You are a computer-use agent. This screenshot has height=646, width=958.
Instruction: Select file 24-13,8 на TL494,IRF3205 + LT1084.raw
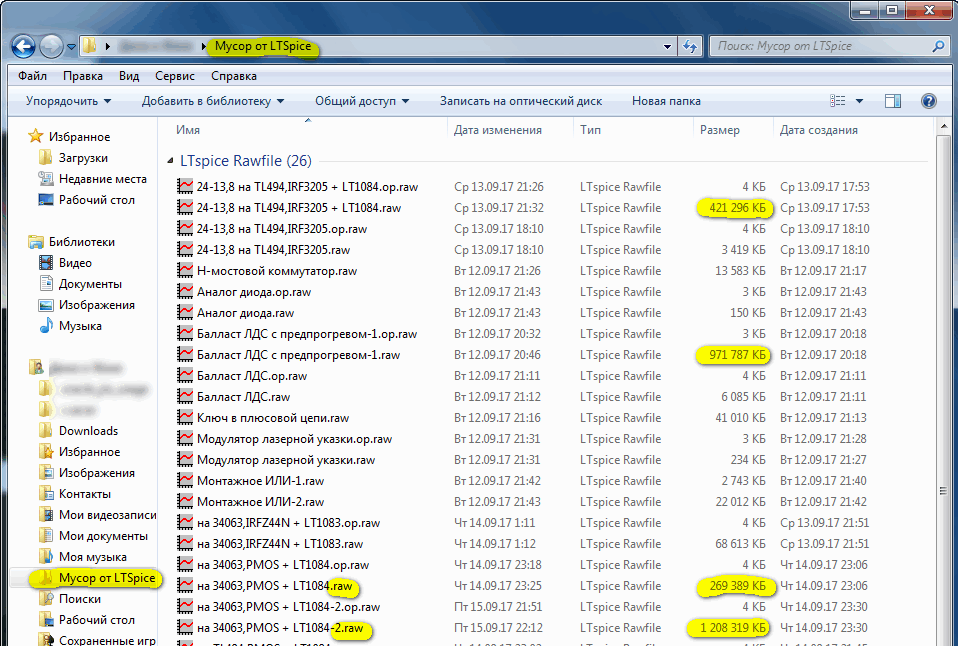pos(299,208)
